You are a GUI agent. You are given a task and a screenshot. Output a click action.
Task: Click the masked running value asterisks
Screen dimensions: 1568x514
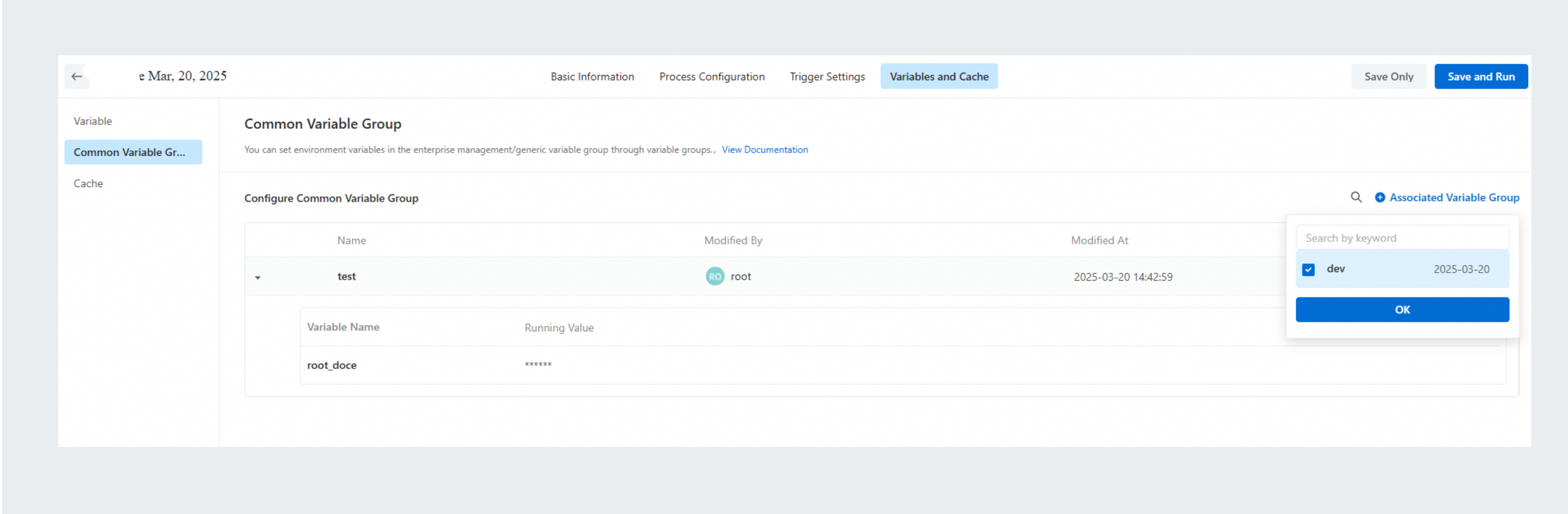[538, 365]
